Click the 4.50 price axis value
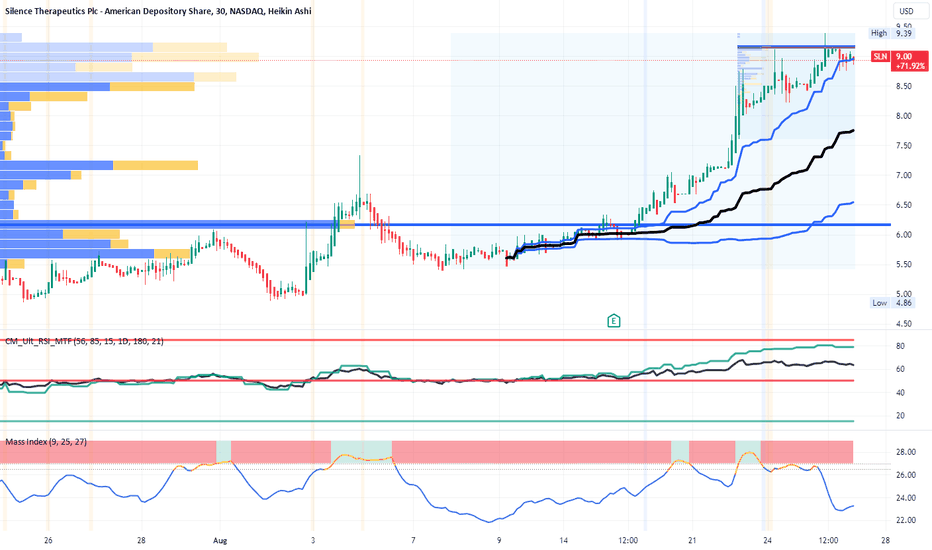The width and height of the screenshot is (932, 550). [x=903, y=324]
